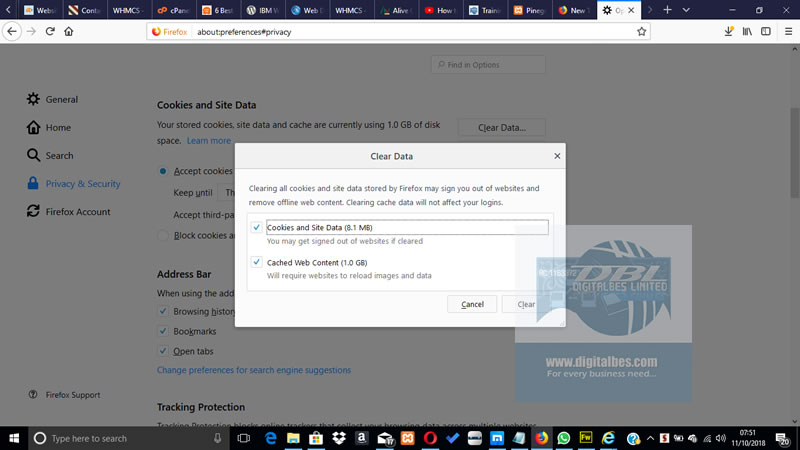The image size is (800, 450).
Task: Click the cPanel tab favicon
Action: click(x=162, y=10)
